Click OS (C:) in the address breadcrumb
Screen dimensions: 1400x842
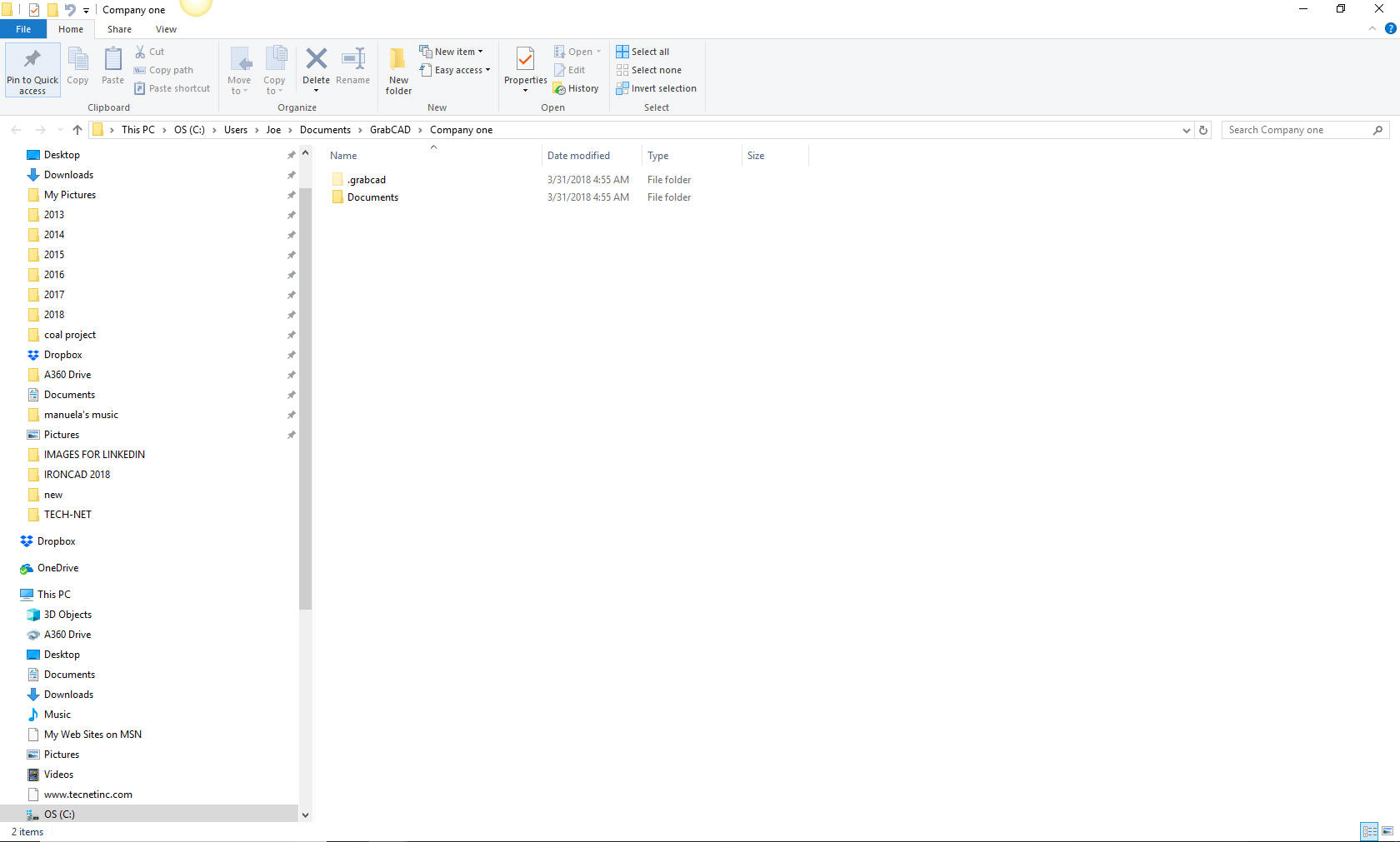[x=189, y=130]
